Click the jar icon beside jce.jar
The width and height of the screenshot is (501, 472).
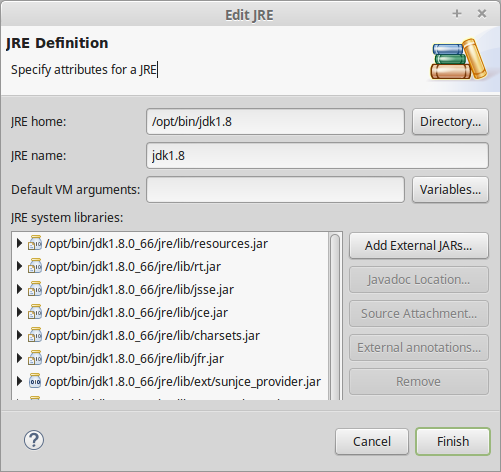click(35, 312)
